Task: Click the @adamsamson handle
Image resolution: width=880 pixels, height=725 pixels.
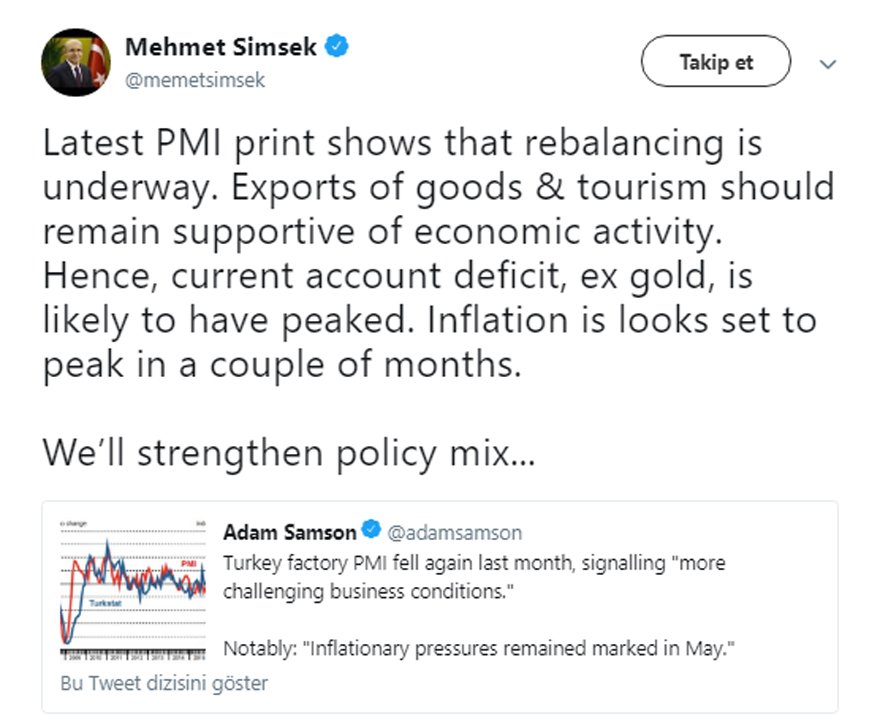Action: coord(454,532)
